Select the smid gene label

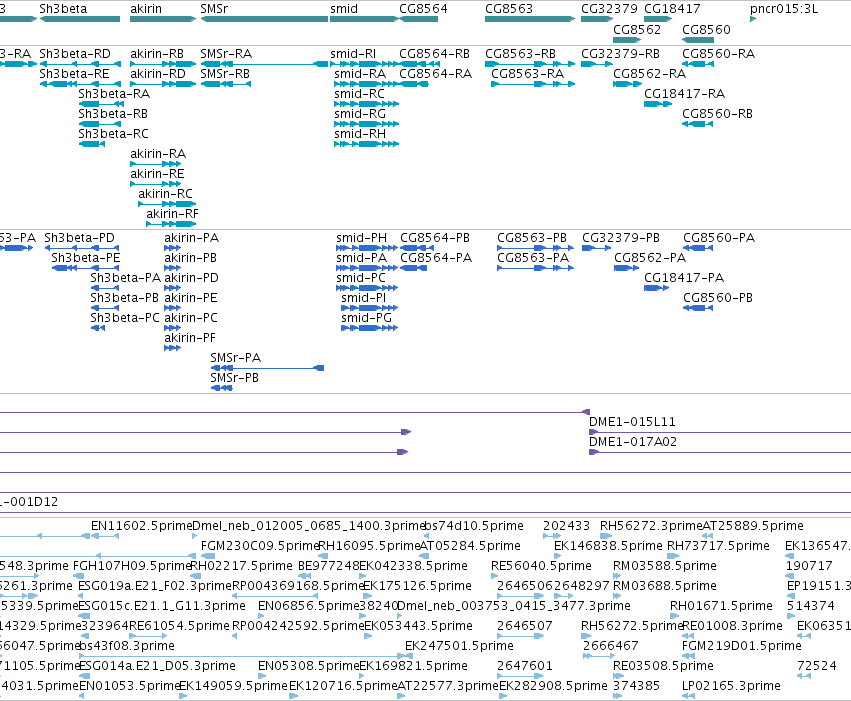[344, 9]
